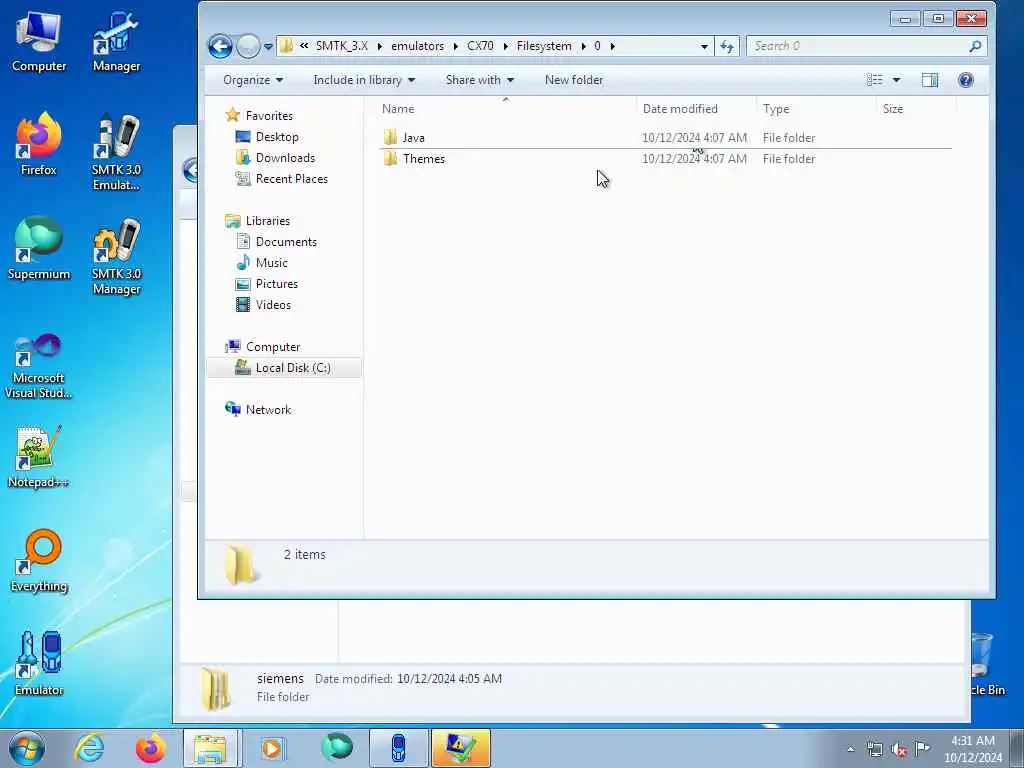Screen dimensions: 1024x768
Task: Select the Videos library
Action: [263, 304]
